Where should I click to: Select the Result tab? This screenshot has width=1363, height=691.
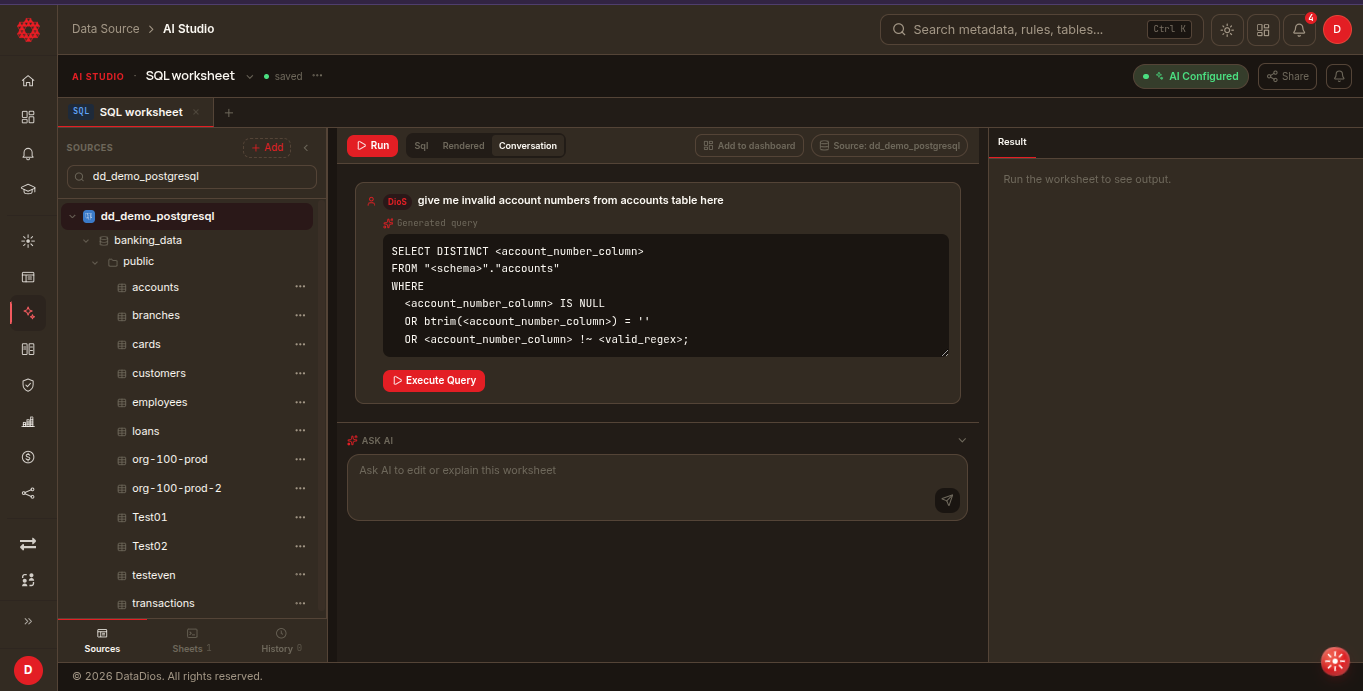(1012, 142)
